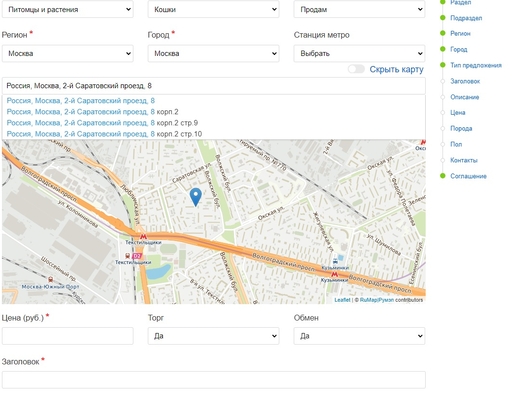Click Кузьминки metro station icon on map
The image size is (521, 401).
click(x=334, y=274)
